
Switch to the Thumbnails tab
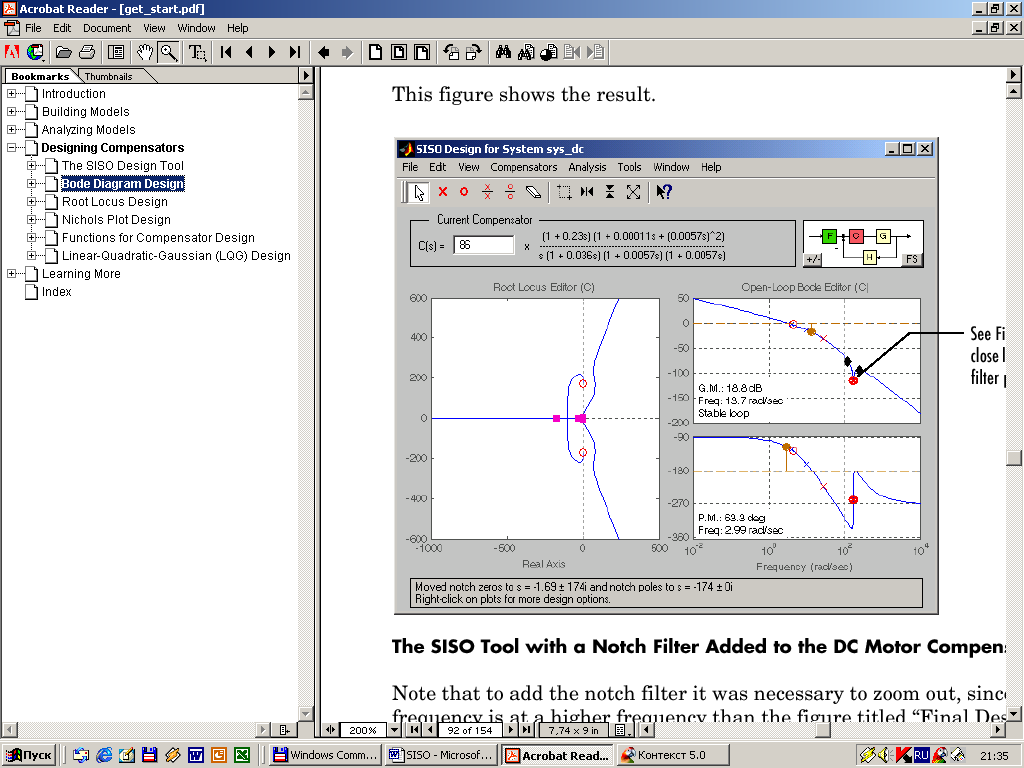108,76
